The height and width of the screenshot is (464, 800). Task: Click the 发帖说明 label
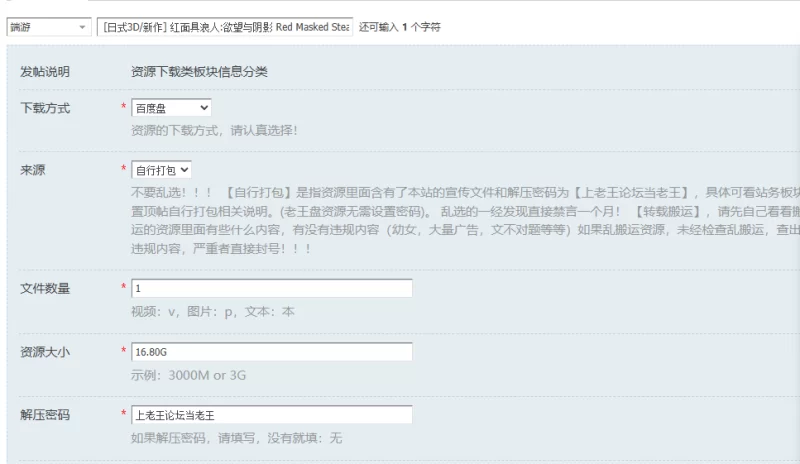coord(45,72)
